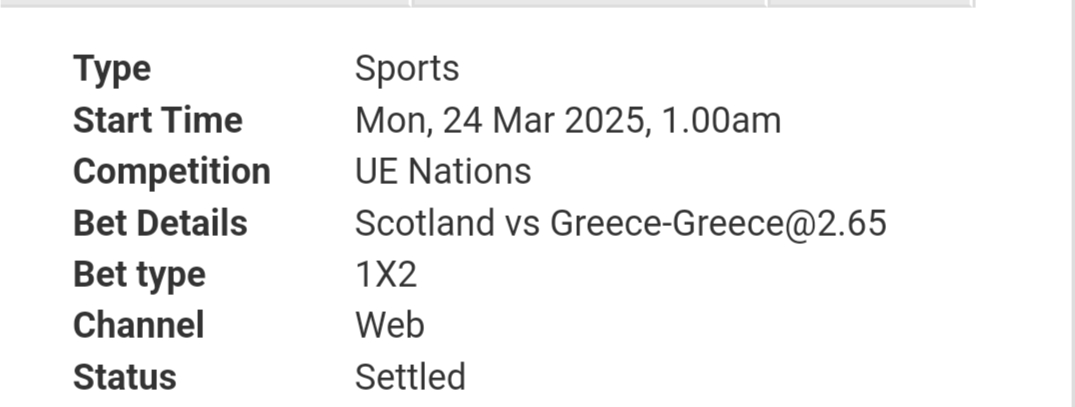Click the last gray header cell at top
This screenshot has width=1075, height=407.
tap(870, 3)
